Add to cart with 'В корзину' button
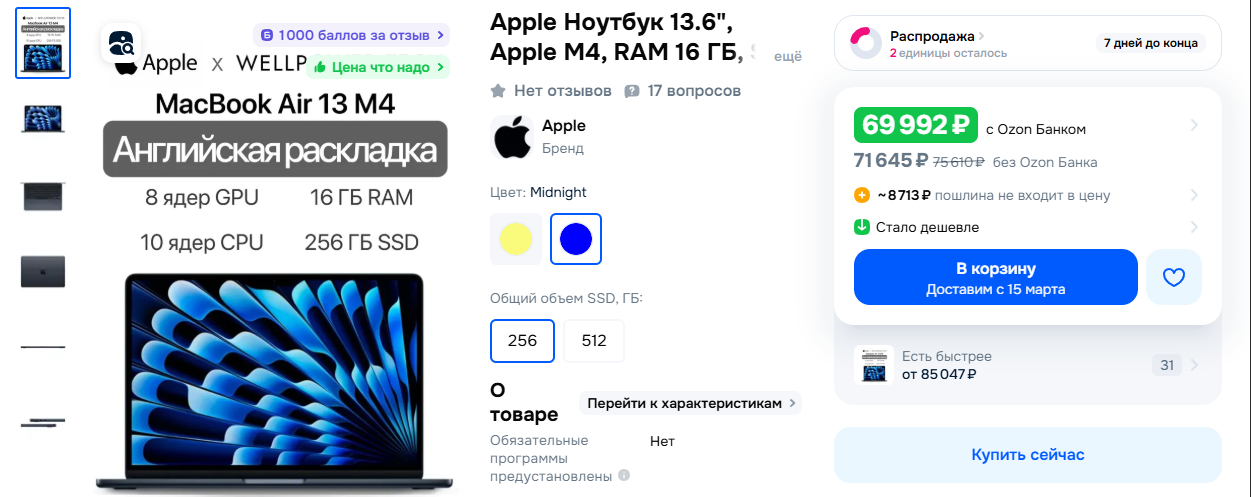This screenshot has width=1251, height=497. (996, 277)
